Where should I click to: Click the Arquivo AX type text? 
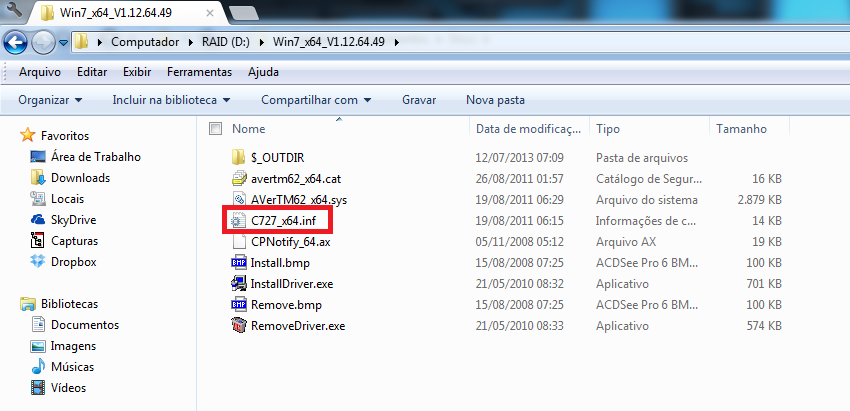pyautogui.click(x=626, y=242)
